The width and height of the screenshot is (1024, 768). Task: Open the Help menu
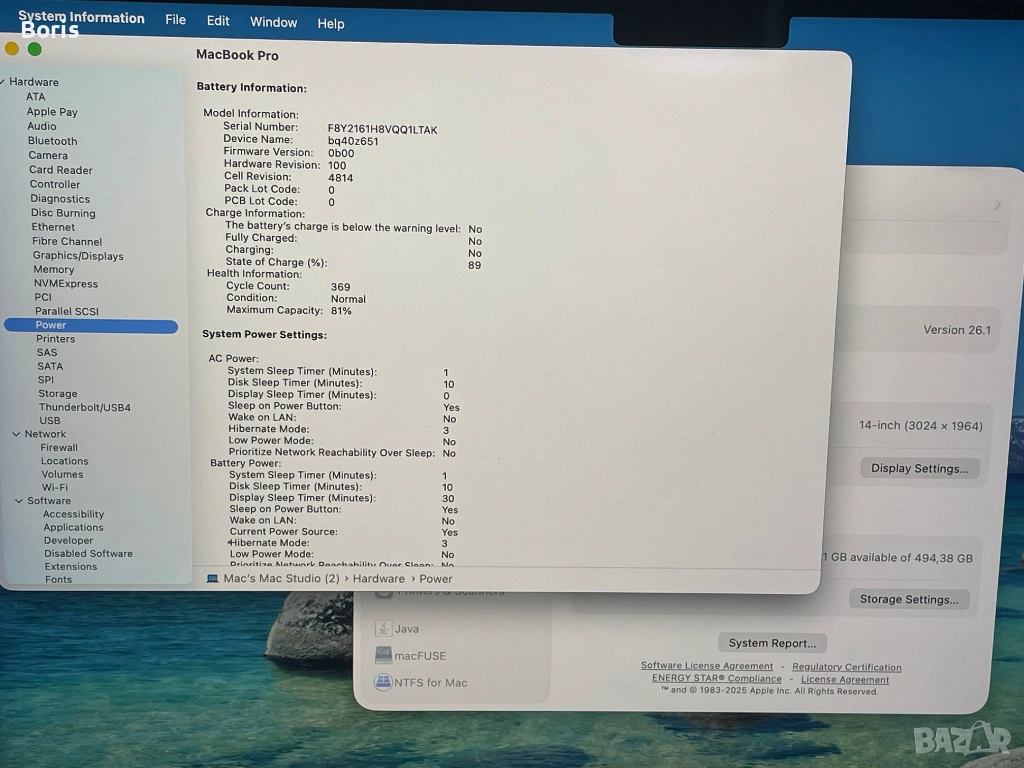point(330,23)
